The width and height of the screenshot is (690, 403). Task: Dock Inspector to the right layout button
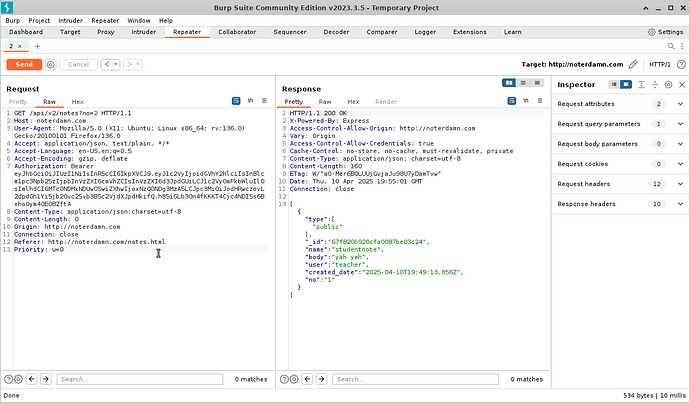[x=626, y=84]
